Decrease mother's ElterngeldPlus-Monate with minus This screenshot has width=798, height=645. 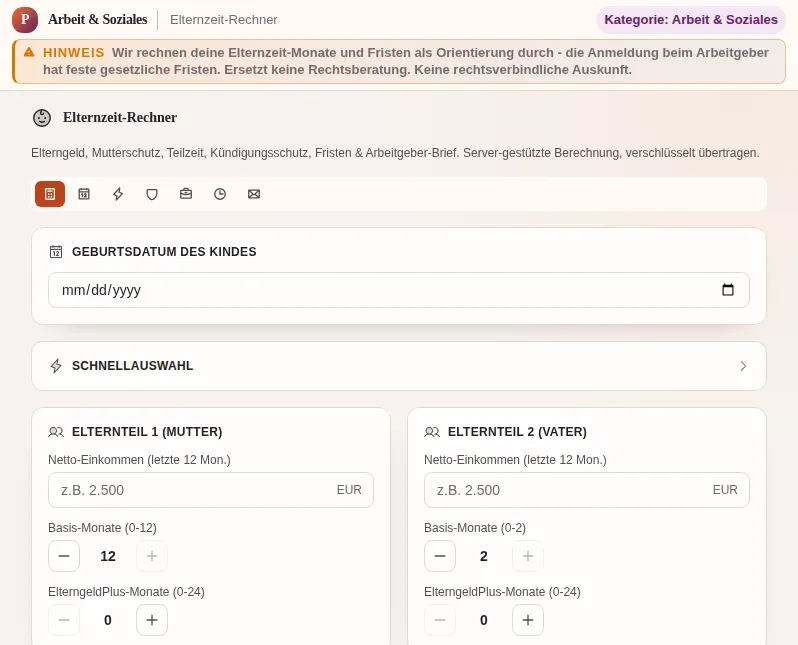[64, 620]
